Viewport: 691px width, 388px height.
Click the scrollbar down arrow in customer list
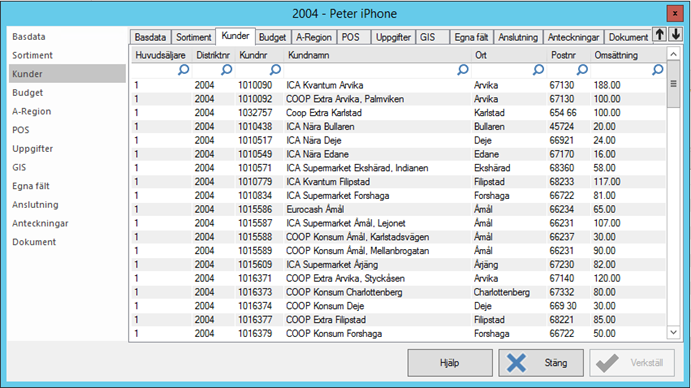673,332
